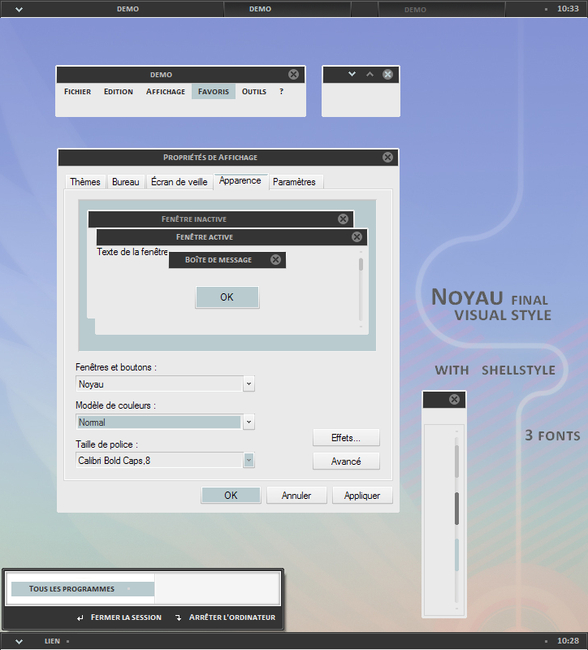
Task: Click the Avancé button
Action: [346, 461]
